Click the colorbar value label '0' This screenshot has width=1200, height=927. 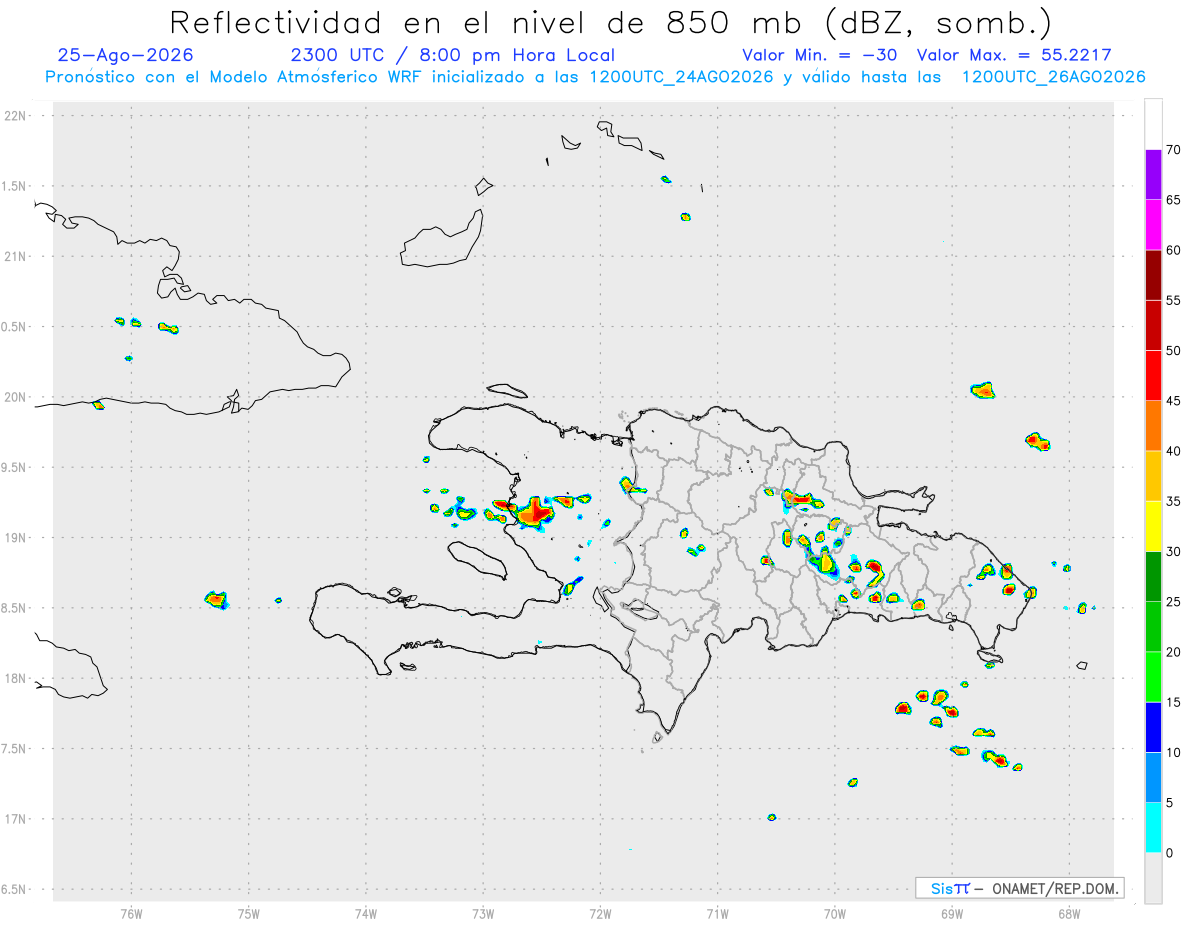tap(1169, 853)
